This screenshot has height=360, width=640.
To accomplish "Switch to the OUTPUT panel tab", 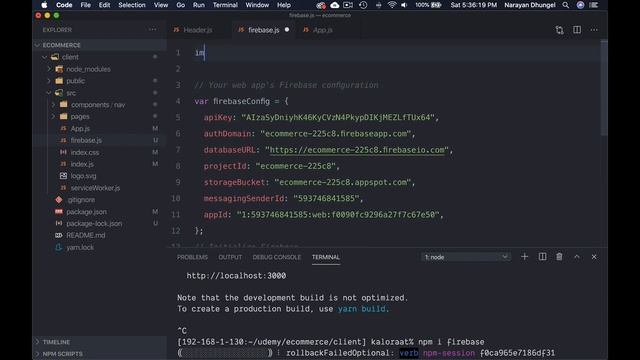I will pyautogui.click(x=230, y=257).
